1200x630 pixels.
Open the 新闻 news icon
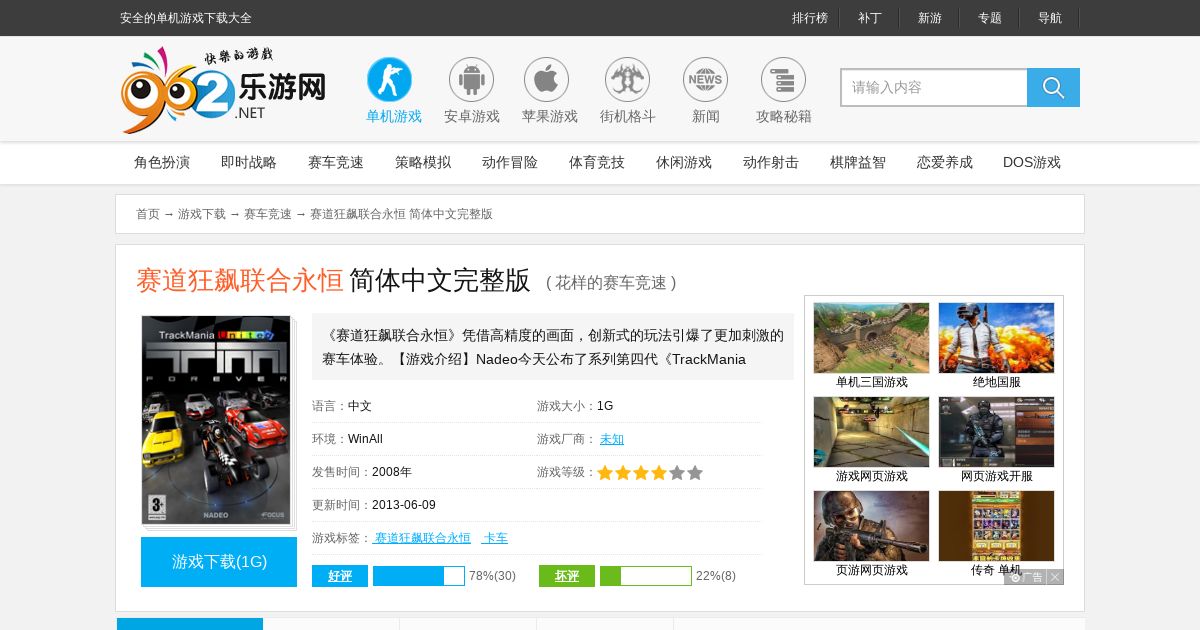[x=705, y=79]
